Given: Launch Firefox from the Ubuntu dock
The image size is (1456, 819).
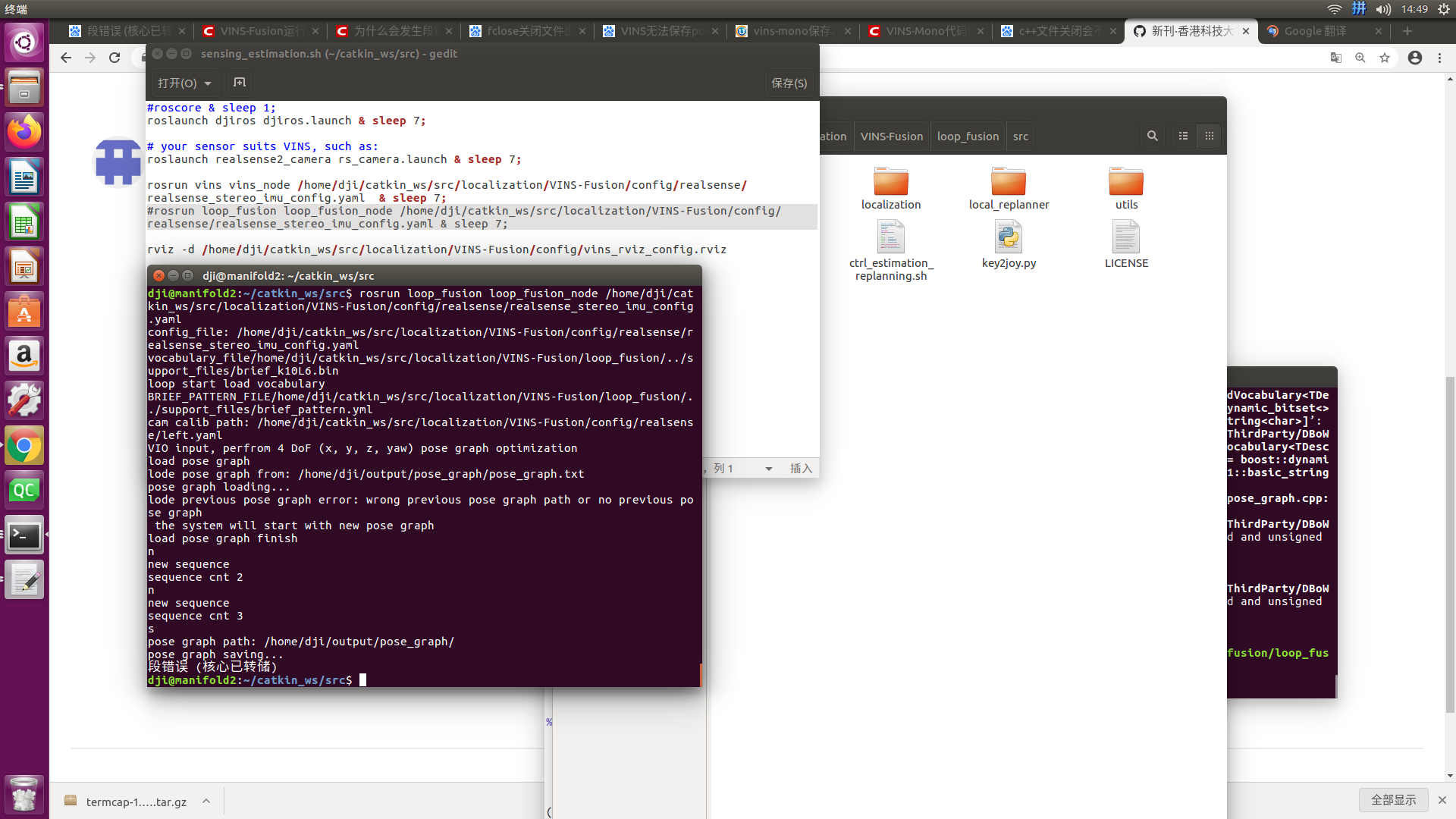Looking at the screenshot, I should point(24,131).
